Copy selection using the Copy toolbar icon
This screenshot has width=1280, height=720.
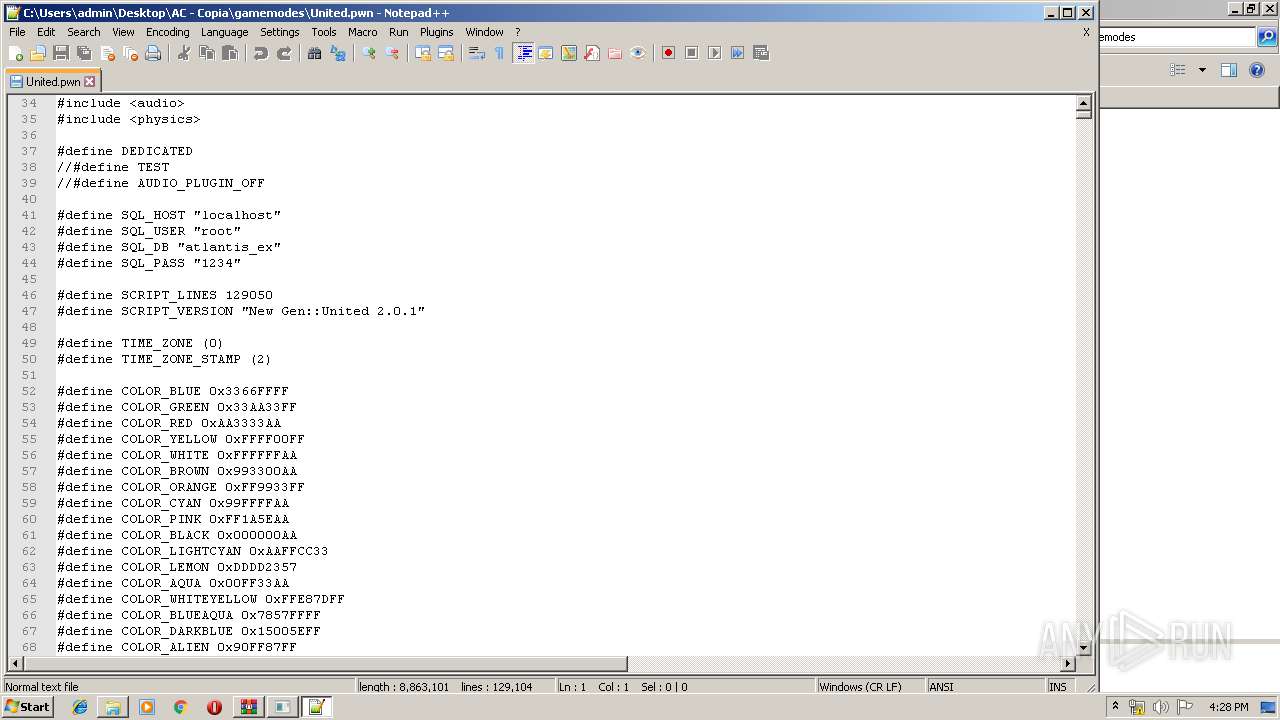pyautogui.click(x=207, y=53)
